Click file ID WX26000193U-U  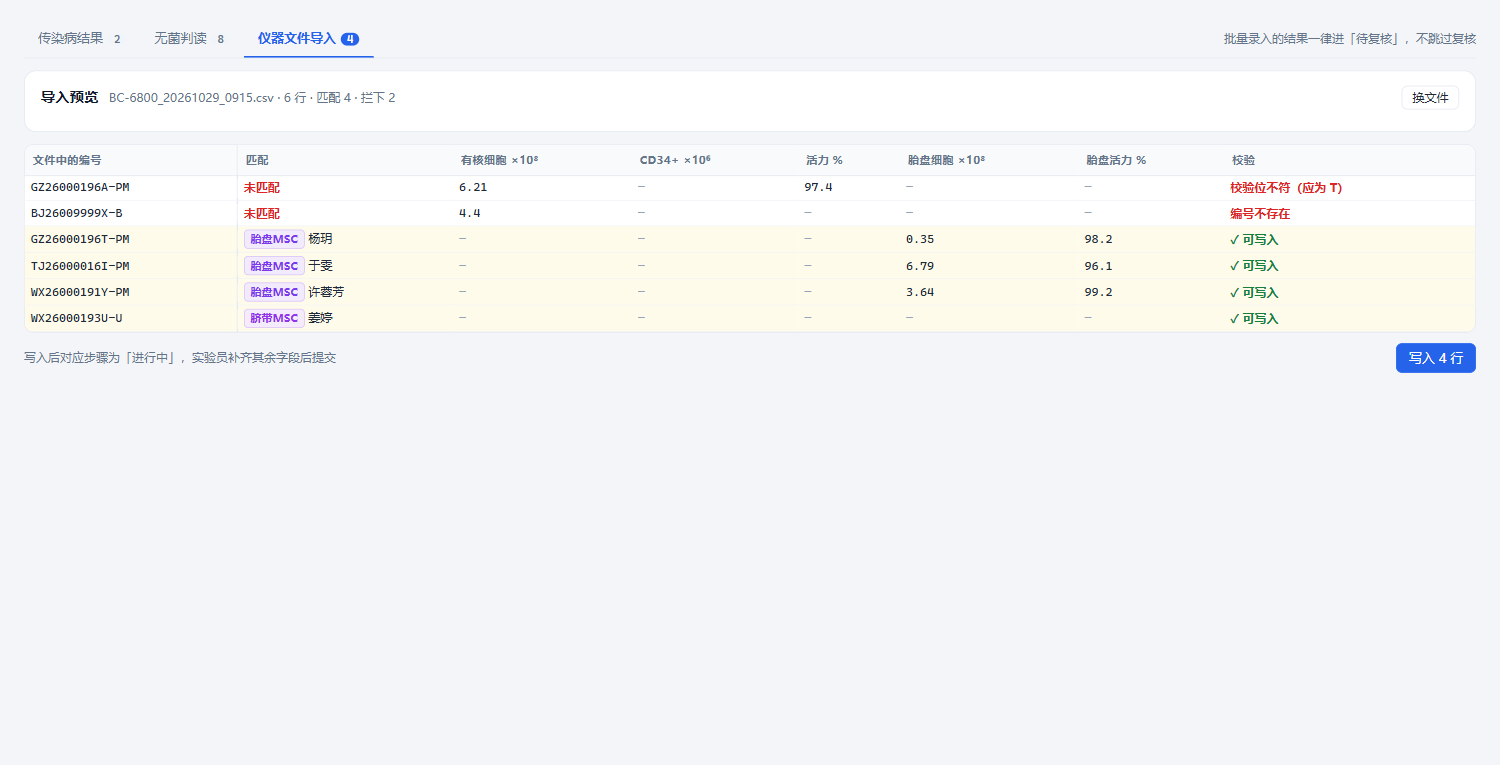[77, 318]
